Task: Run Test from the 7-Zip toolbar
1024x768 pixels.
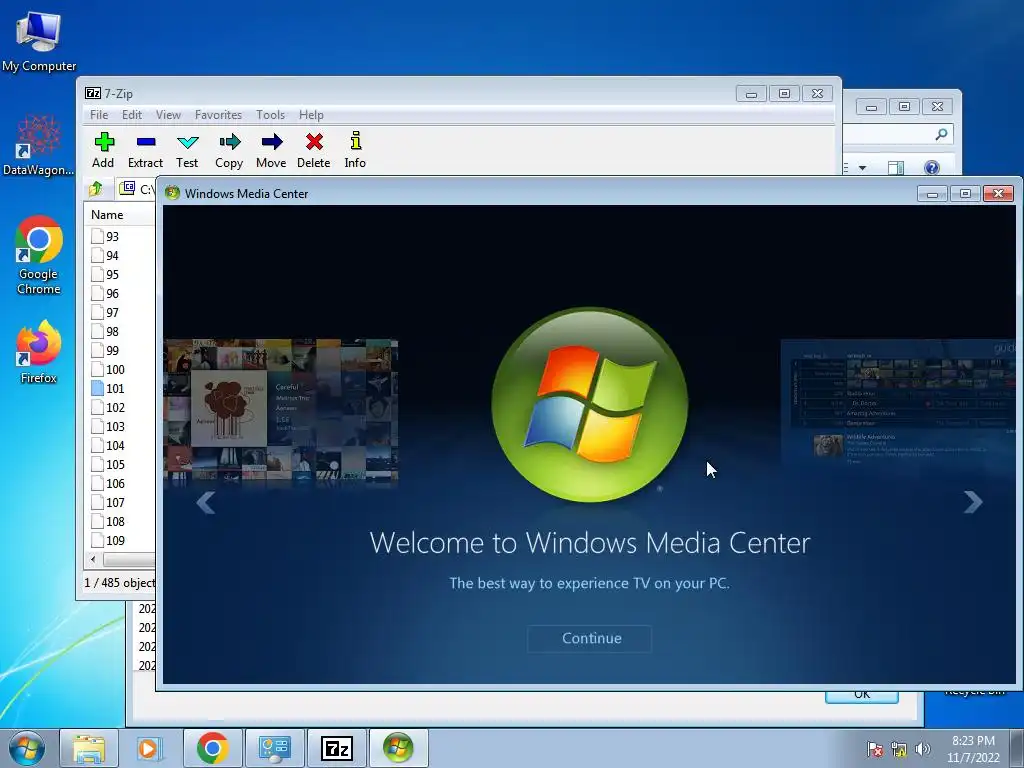Action: [187, 150]
